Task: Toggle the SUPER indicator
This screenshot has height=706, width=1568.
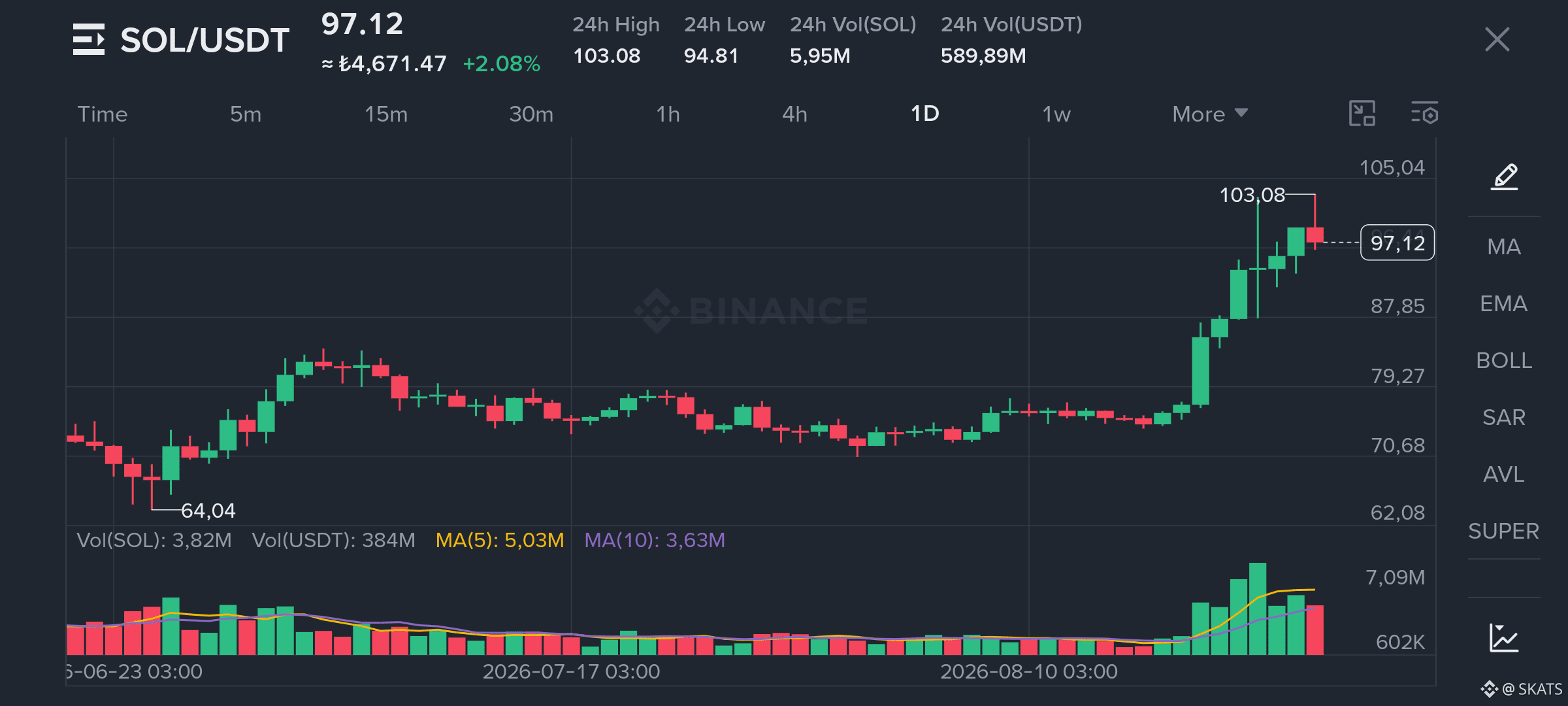Action: tap(1504, 531)
